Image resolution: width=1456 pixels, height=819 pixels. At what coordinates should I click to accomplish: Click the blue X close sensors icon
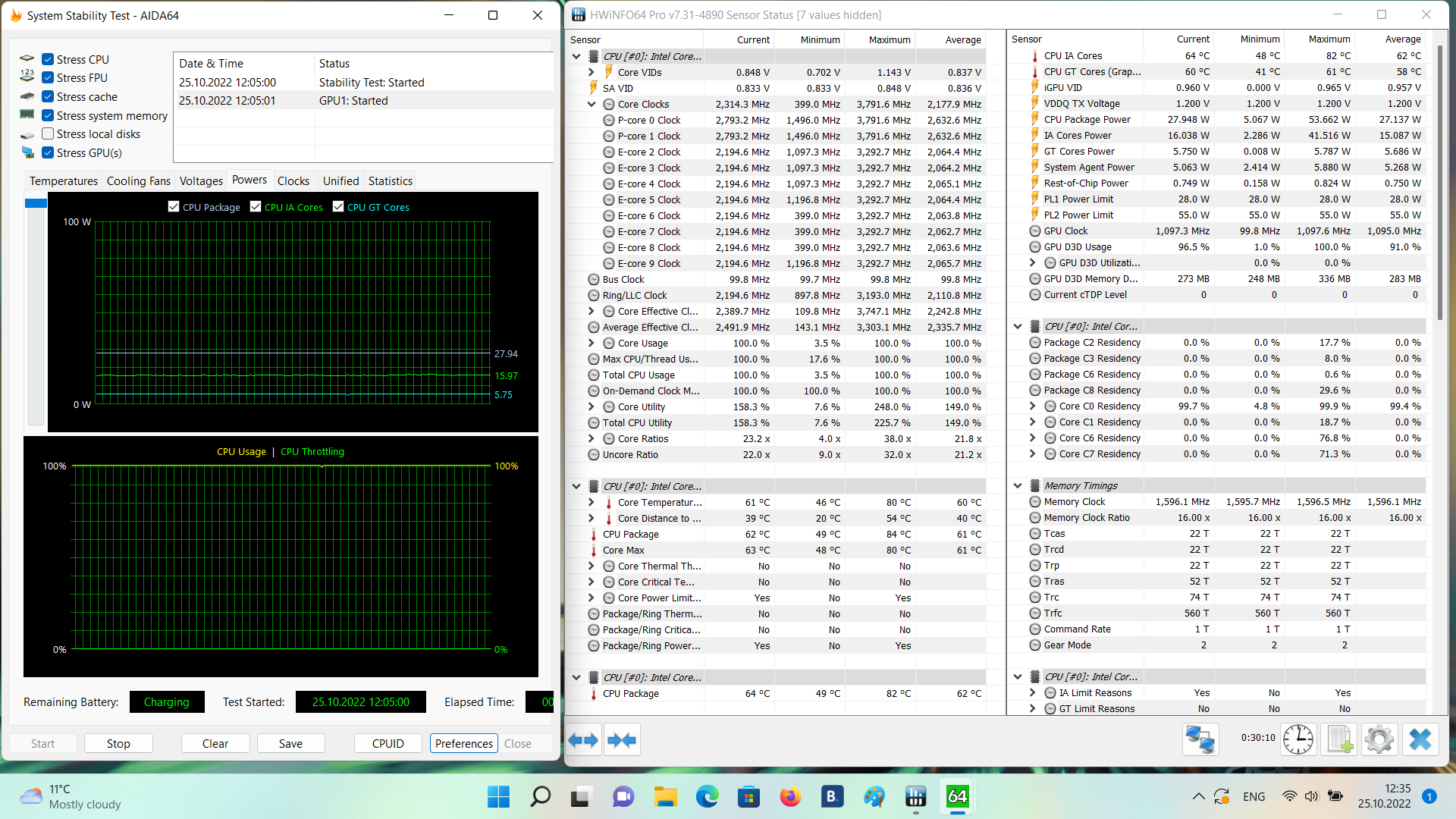[1420, 739]
